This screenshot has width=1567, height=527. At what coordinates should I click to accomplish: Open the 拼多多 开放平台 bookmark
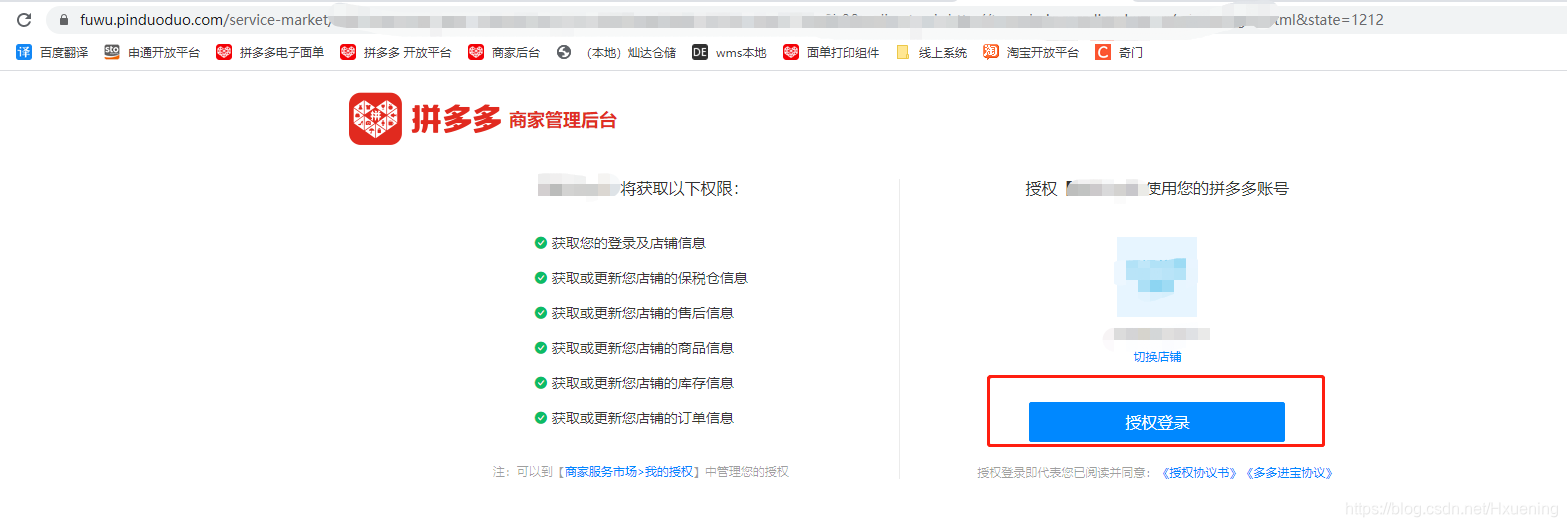[x=396, y=52]
